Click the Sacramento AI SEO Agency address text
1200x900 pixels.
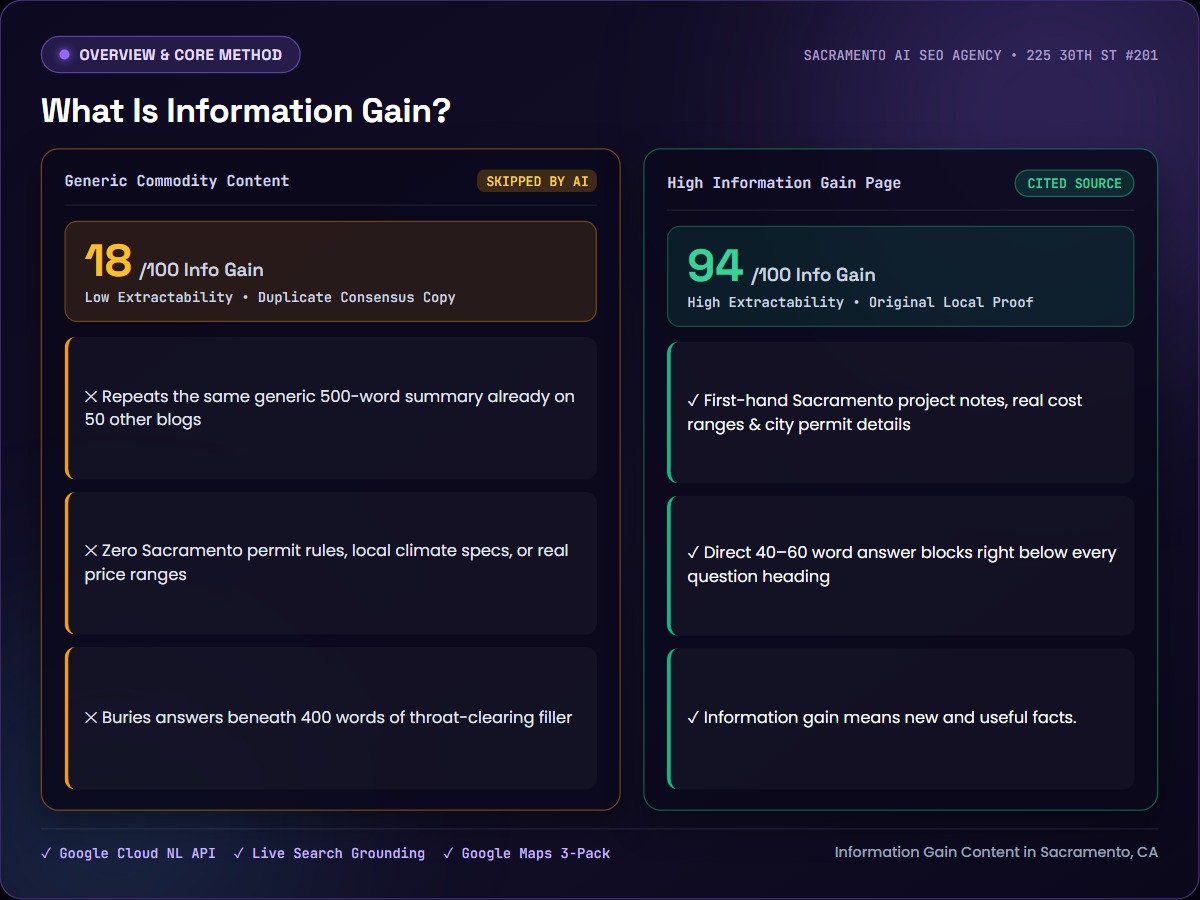(981, 55)
